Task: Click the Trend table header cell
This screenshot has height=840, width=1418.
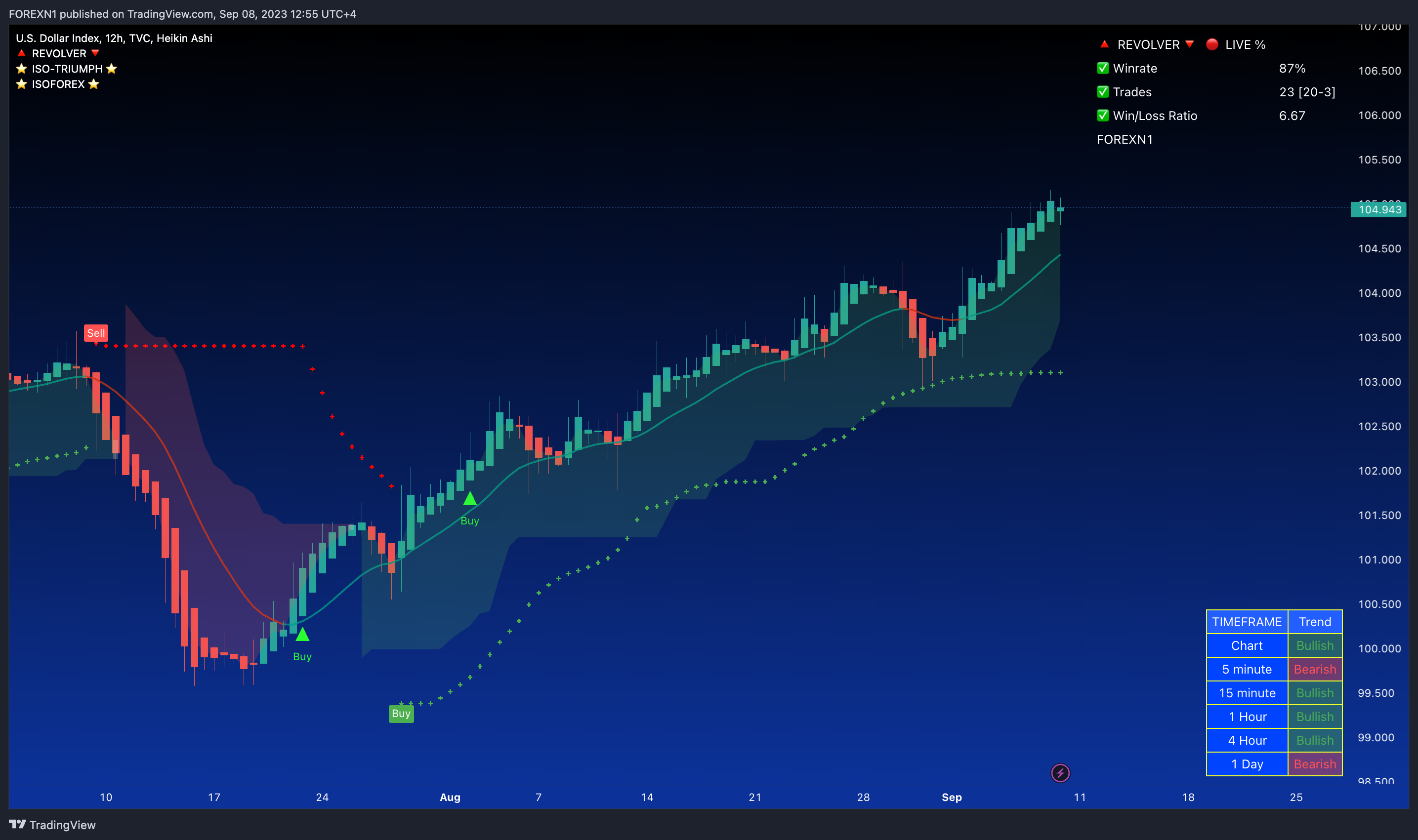Action: (1315, 622)
